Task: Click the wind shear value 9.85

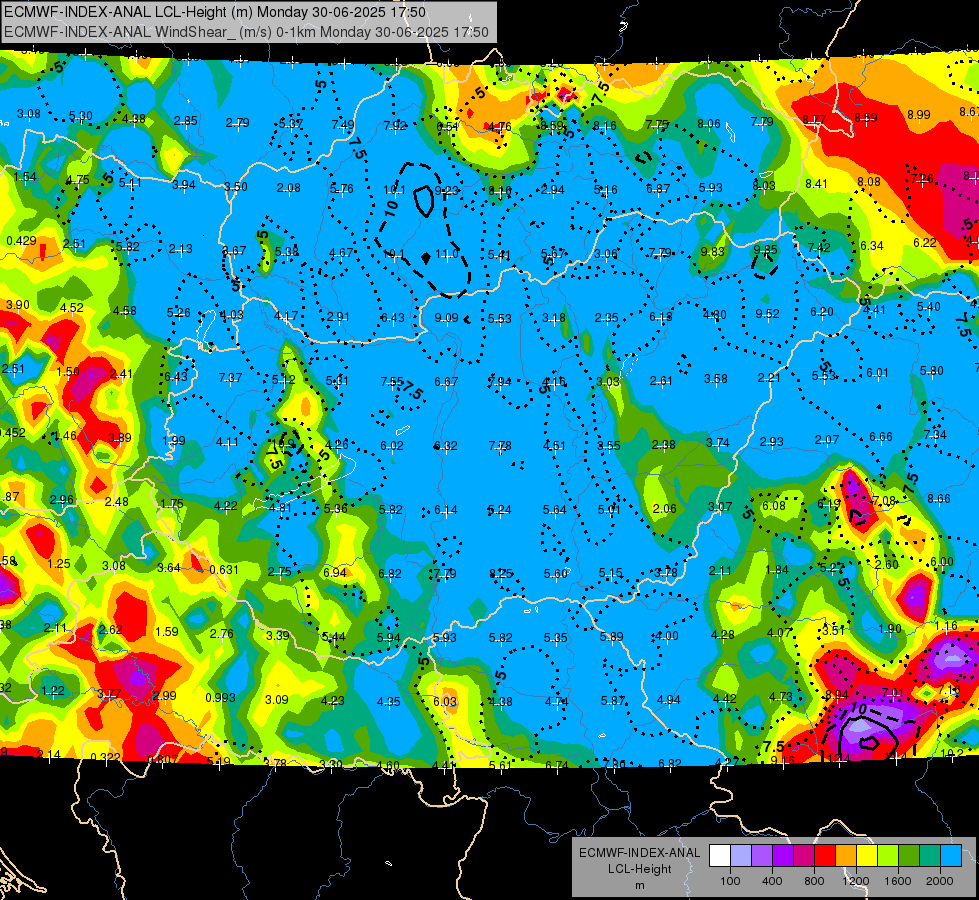Action: point(765,250)
